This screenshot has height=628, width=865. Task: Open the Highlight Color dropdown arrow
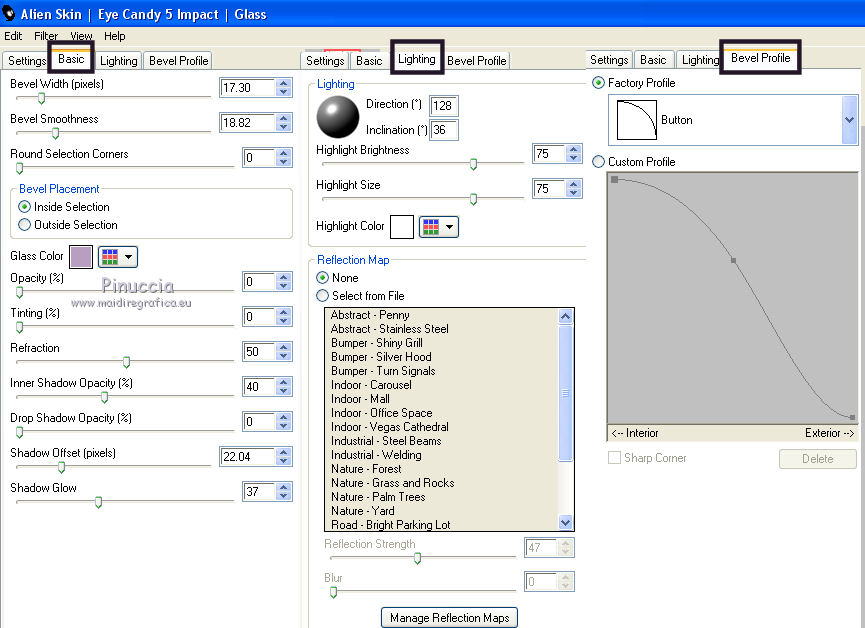[451, 227]
